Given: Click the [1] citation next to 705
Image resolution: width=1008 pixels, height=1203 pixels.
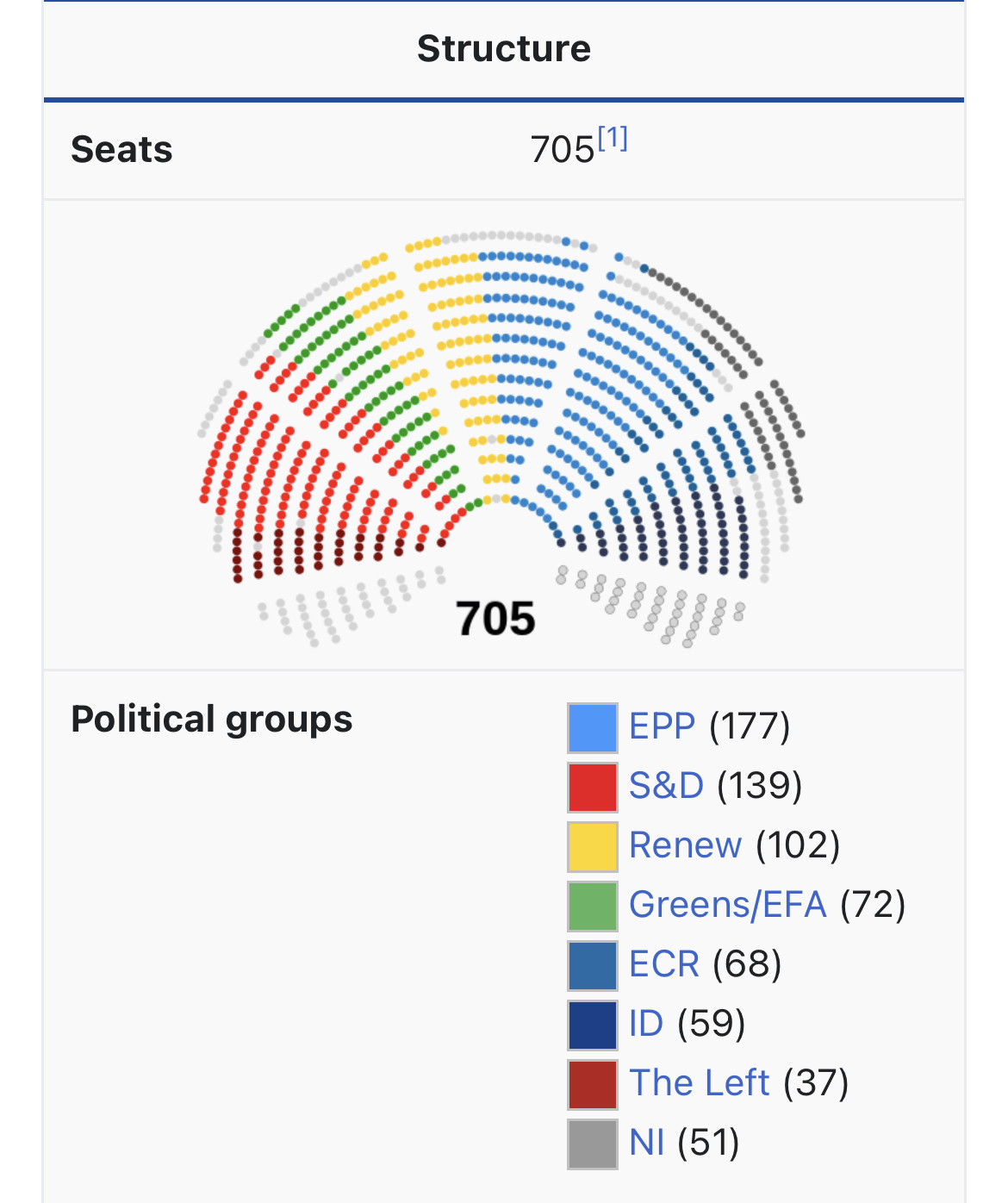Looking at the screenshot, I should [613, 139].
